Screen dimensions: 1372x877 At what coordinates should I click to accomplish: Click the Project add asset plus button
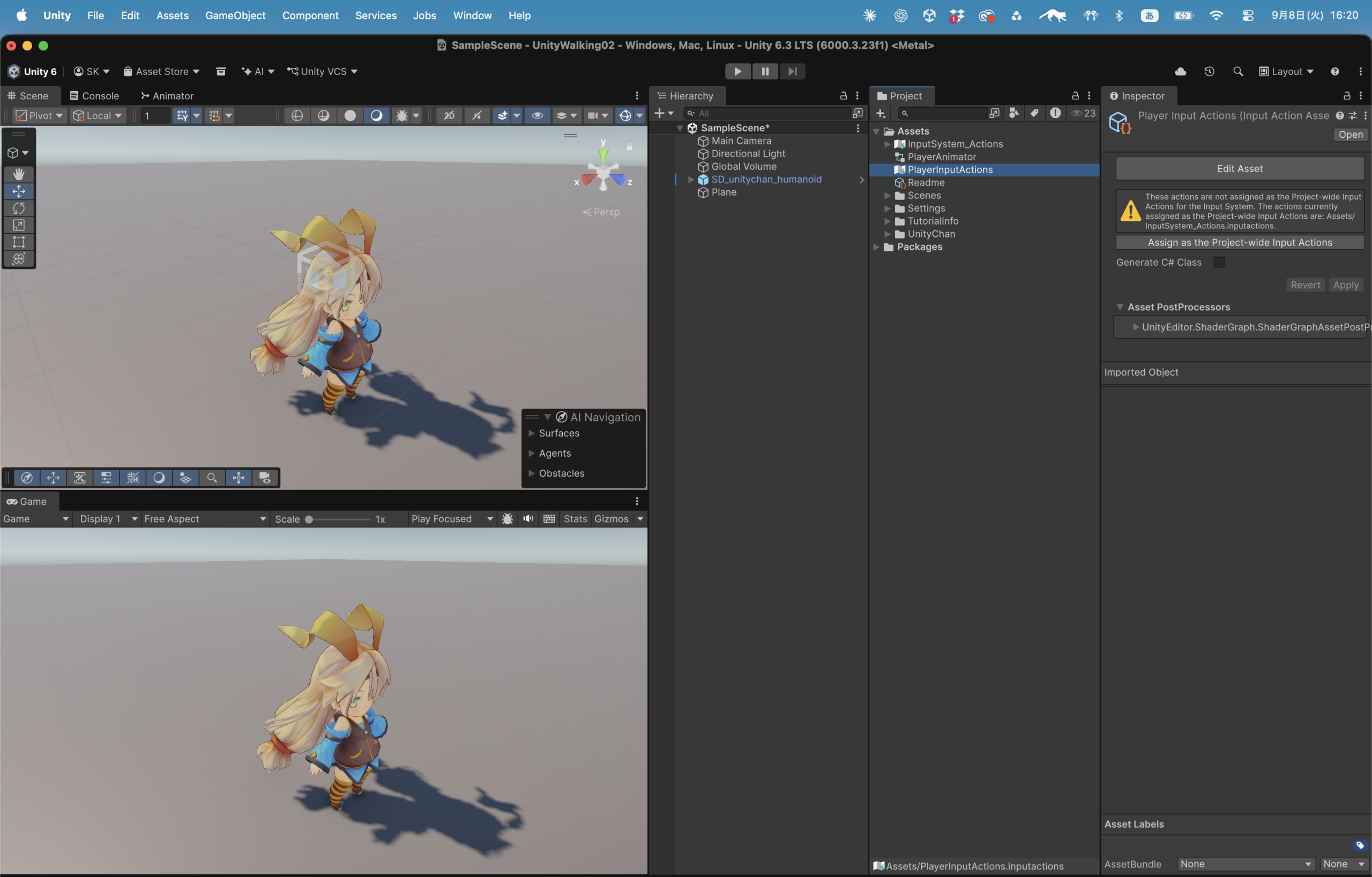[x=881, y=113]
